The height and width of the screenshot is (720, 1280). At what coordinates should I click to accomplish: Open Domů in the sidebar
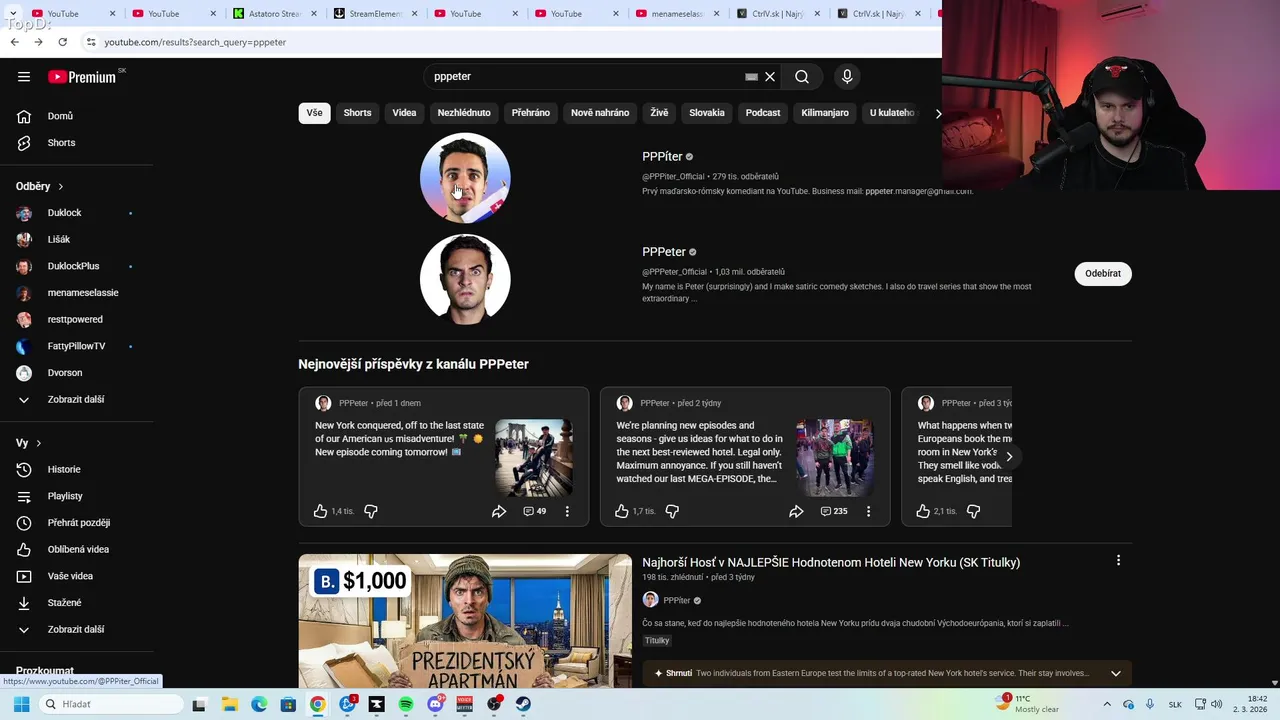coord(60,116)
